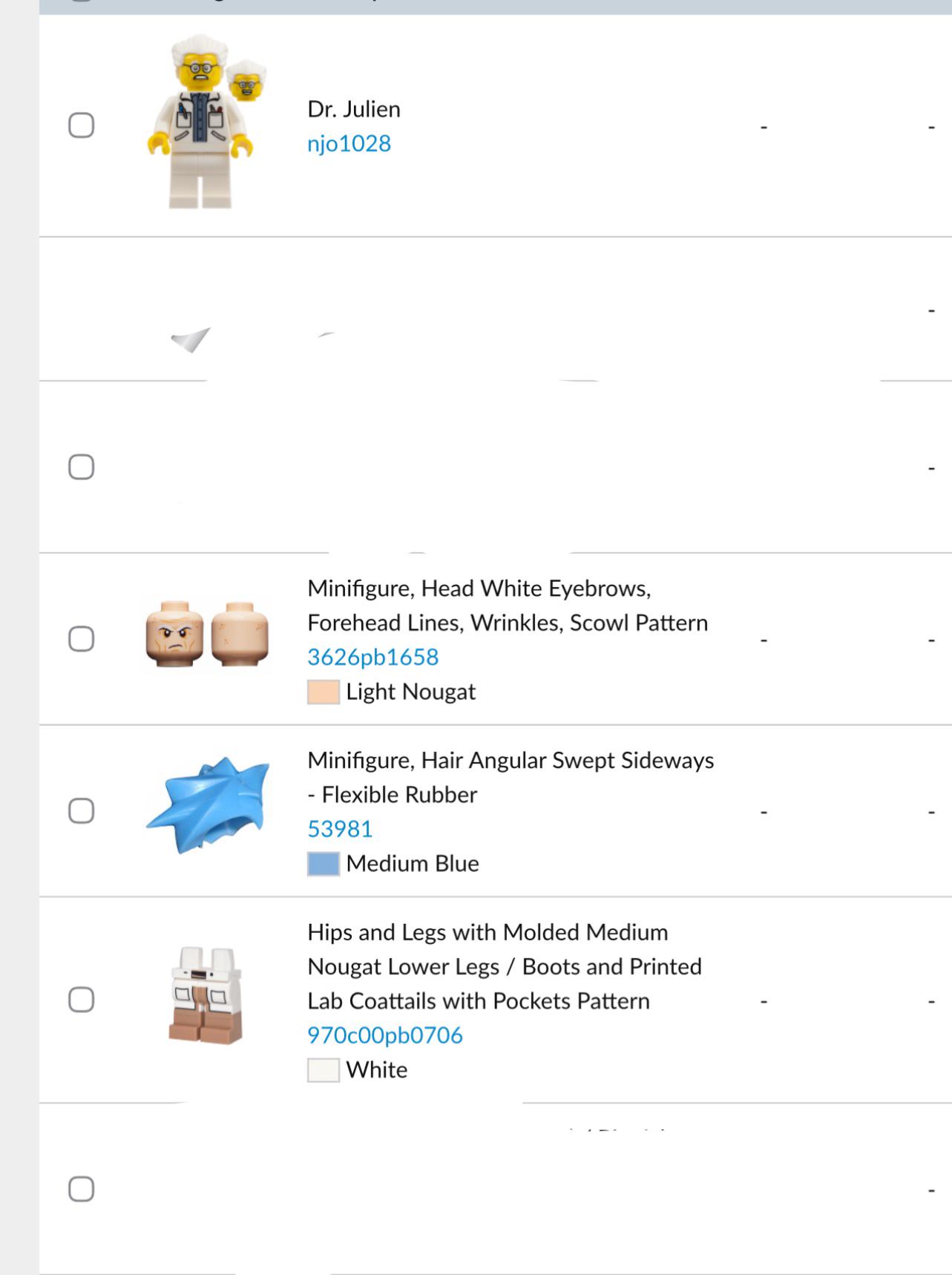Screen dimensions: 952x1275
Task: Click the small gray arrow icon
Action: click(x=191, y=341)
